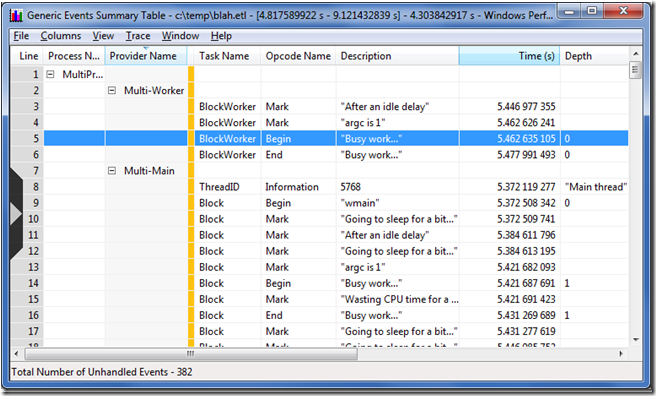
Task: Select line number 9 row header
Action: tap(28, 203)
